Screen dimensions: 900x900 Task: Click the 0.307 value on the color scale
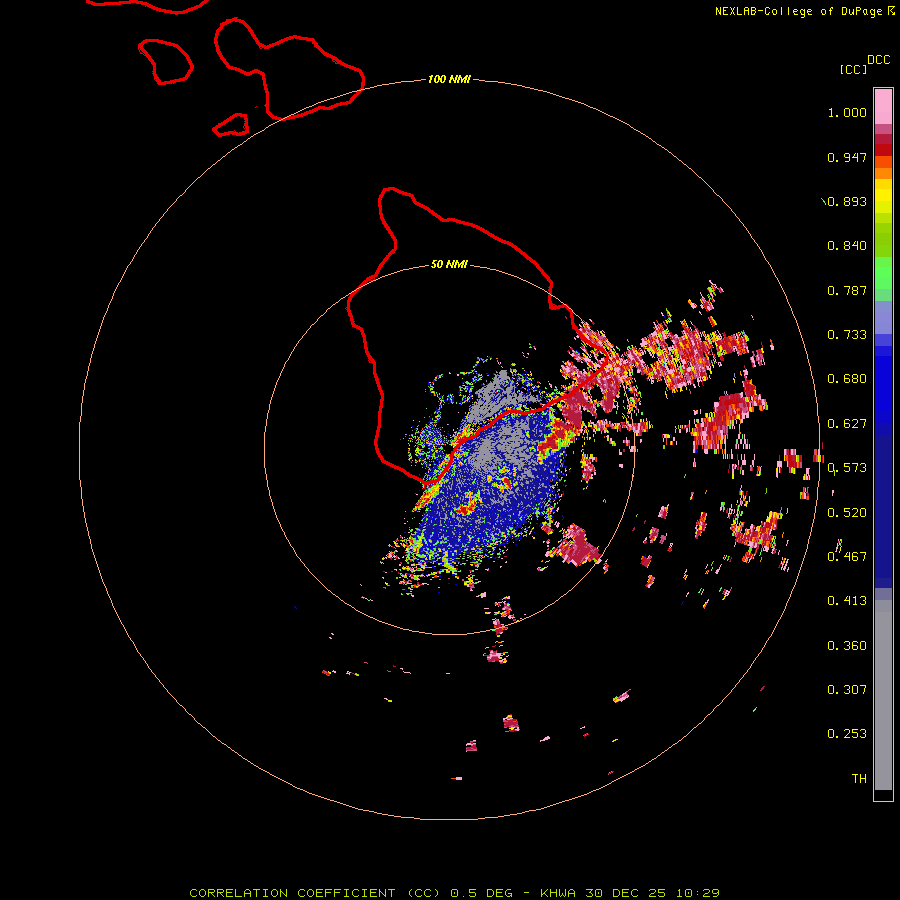[847, 690]
